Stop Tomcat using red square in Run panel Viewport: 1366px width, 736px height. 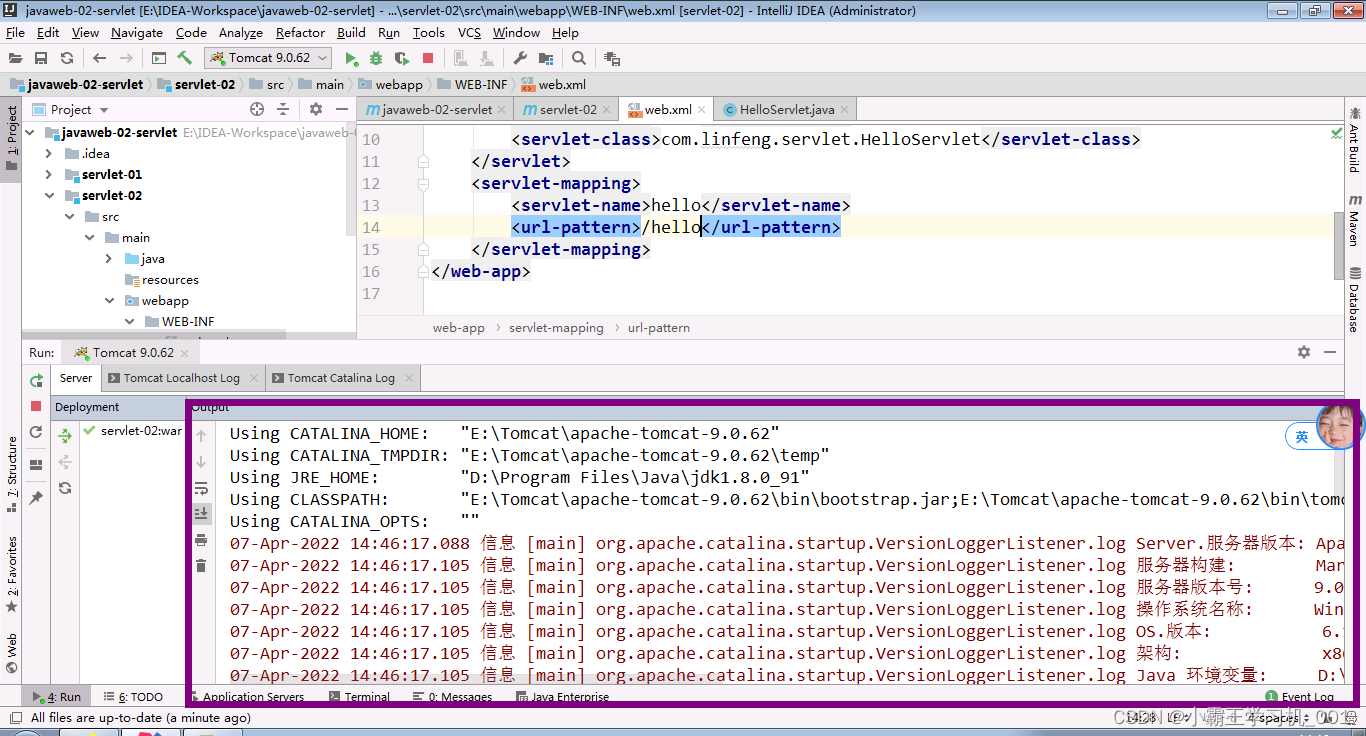coord(36,406)
